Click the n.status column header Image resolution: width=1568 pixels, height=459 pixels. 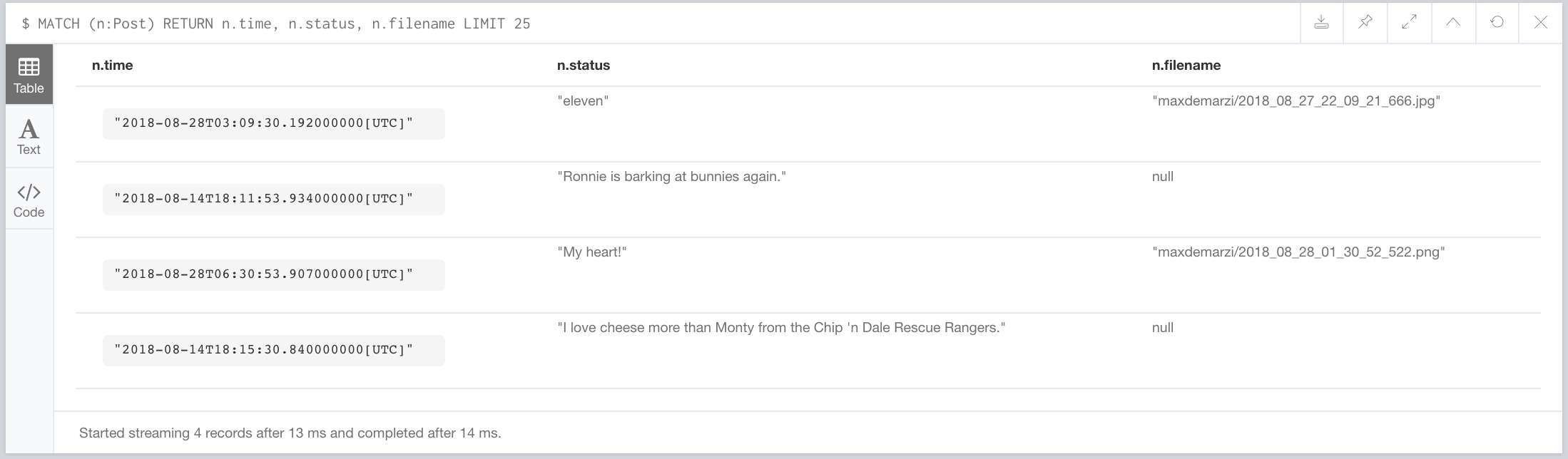(583, 66)
